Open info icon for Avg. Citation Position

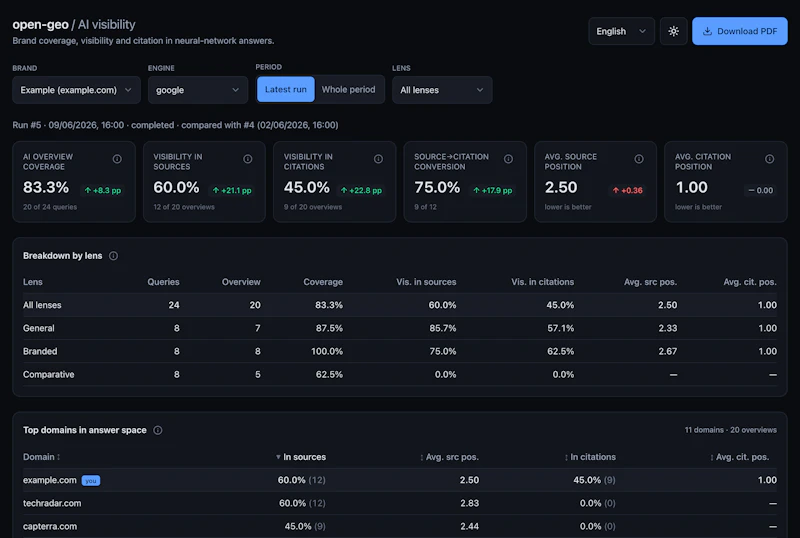click(769, 159)
